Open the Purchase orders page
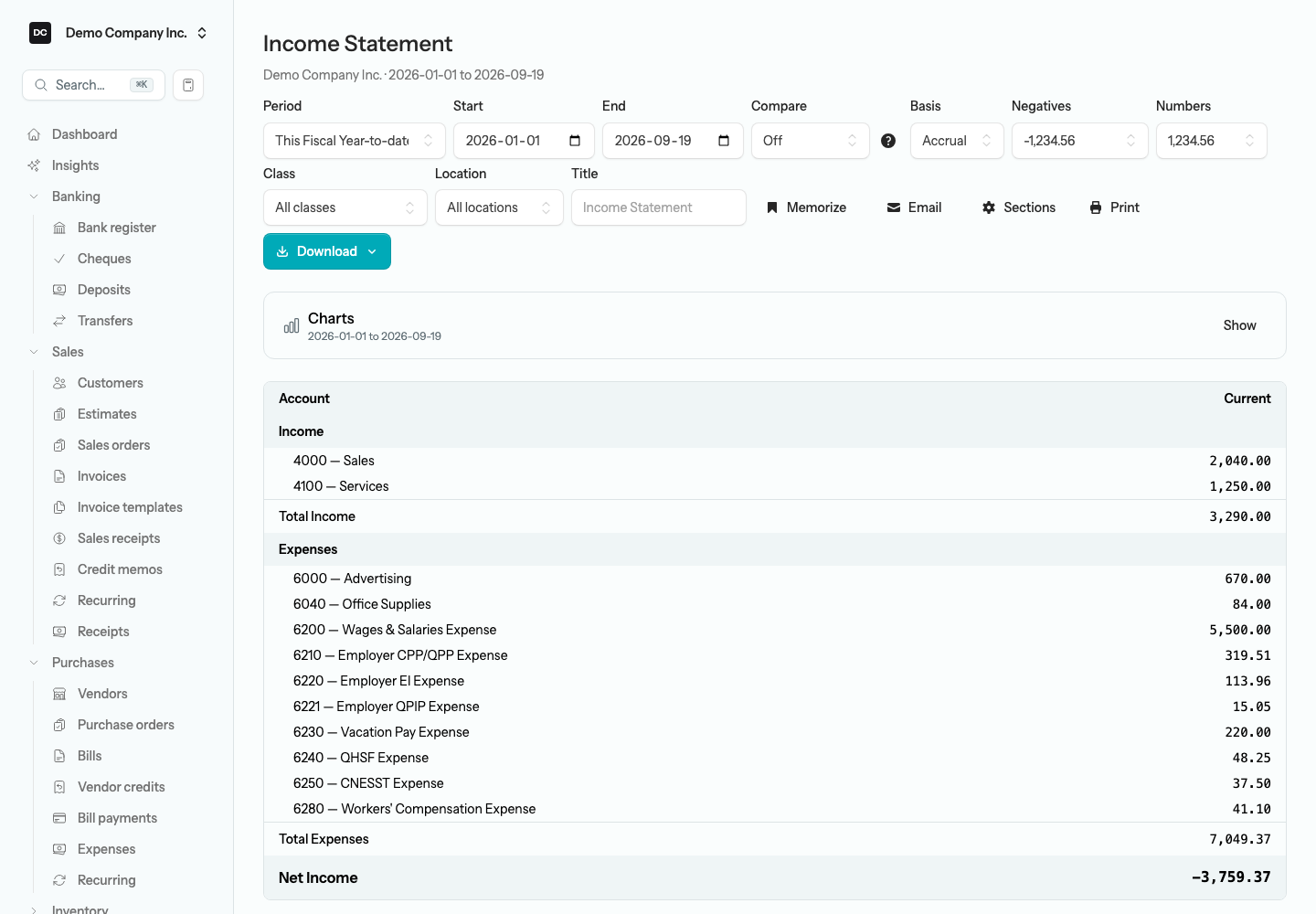 coord(126,725)
